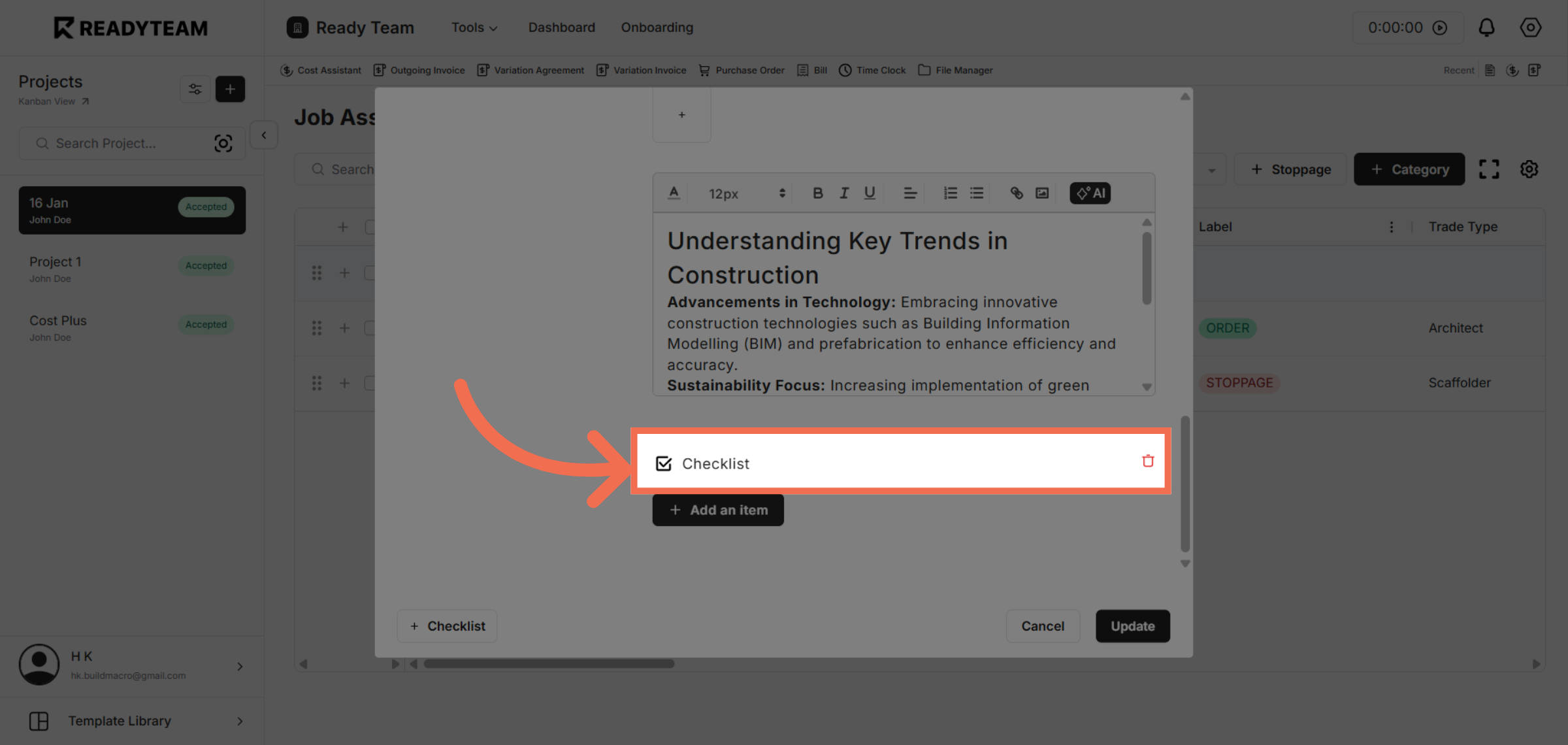Screen dimensions: 1568x745
Task: Toggle underline text formatting
Action: [870, 193]
